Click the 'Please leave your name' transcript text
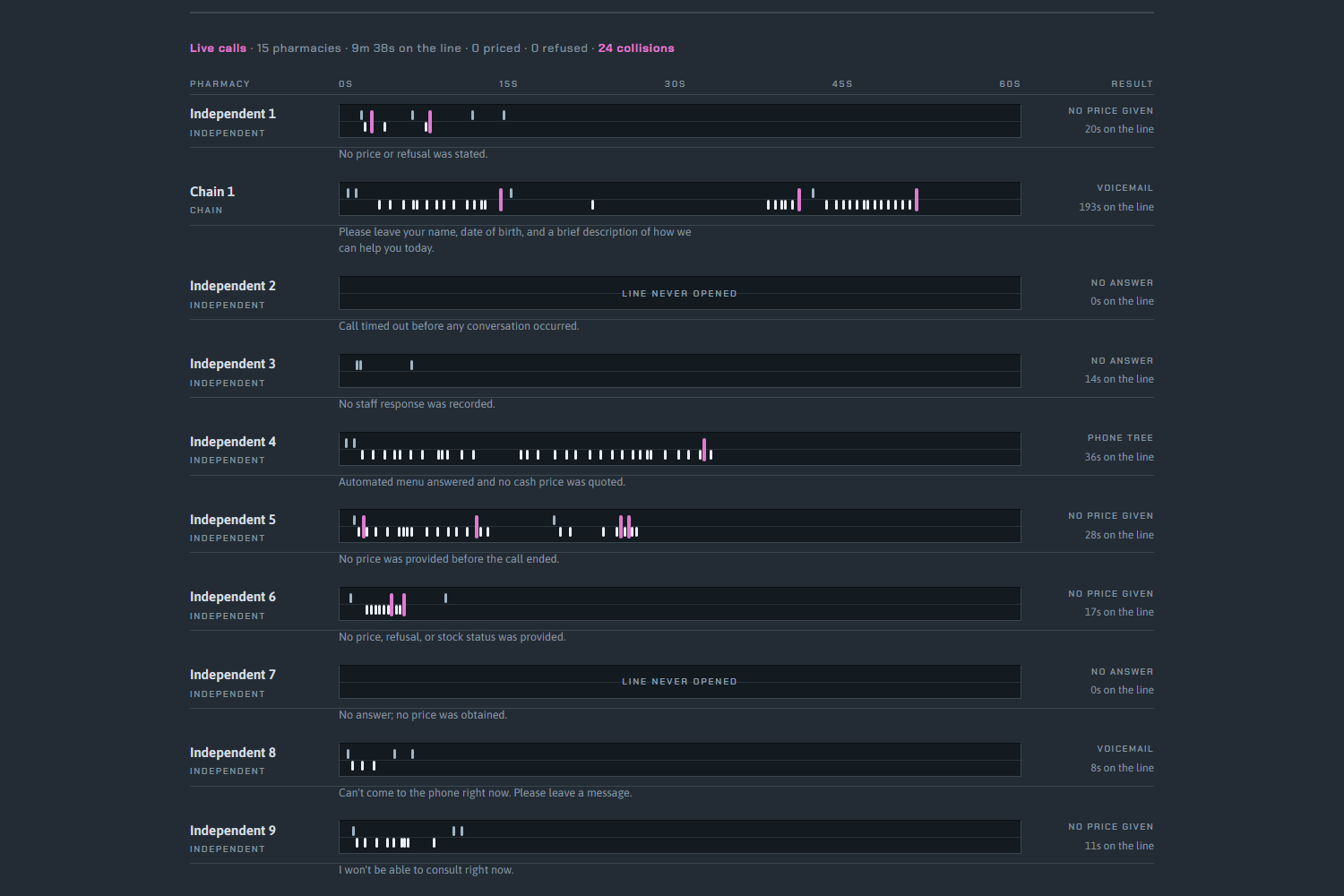The width and height of the screenshot is (1344, 896). (515, 240)
